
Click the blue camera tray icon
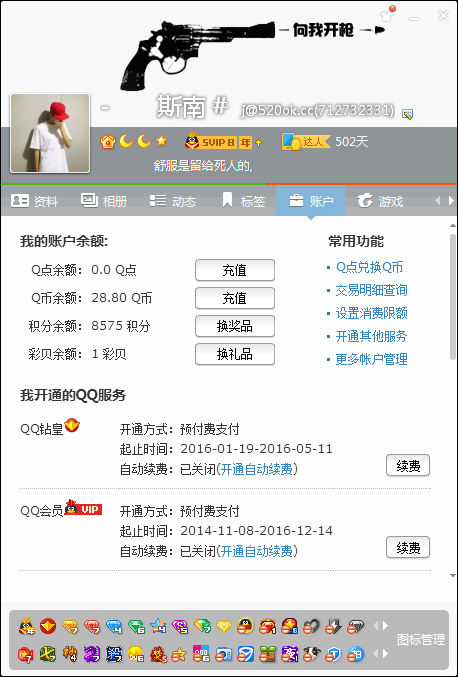coord(224,655)
